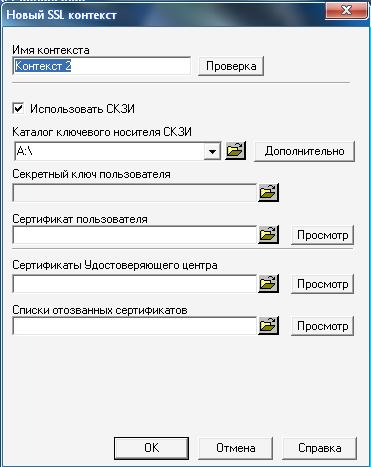Click the Проверка button
This screenshot has height=467, width=371.
click(231, 66)
